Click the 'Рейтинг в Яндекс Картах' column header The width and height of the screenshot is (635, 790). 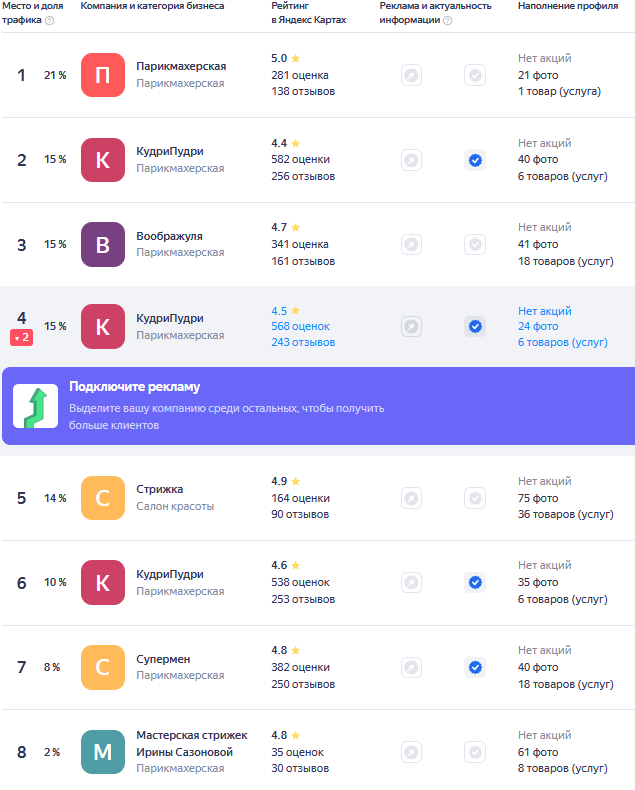(x=308, y=13)
